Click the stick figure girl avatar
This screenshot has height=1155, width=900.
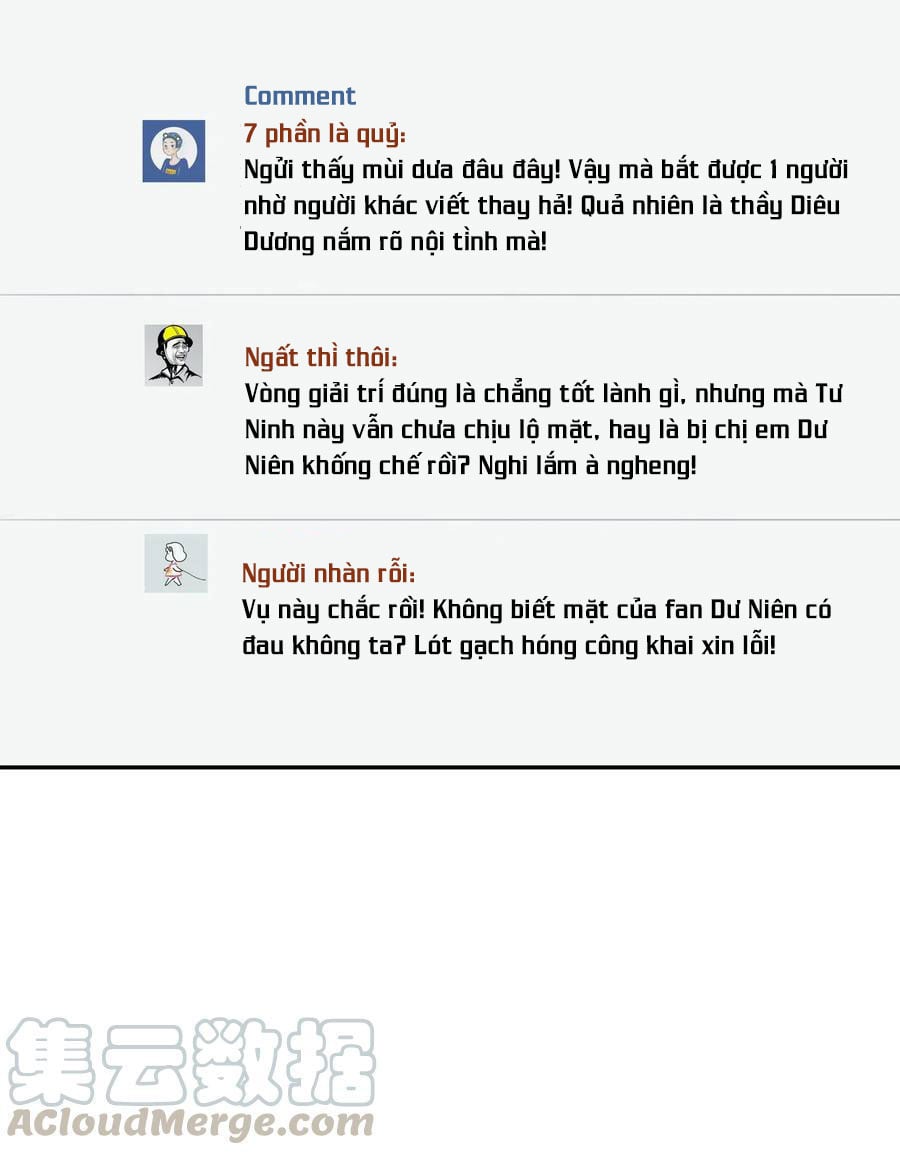pos(176,564)
